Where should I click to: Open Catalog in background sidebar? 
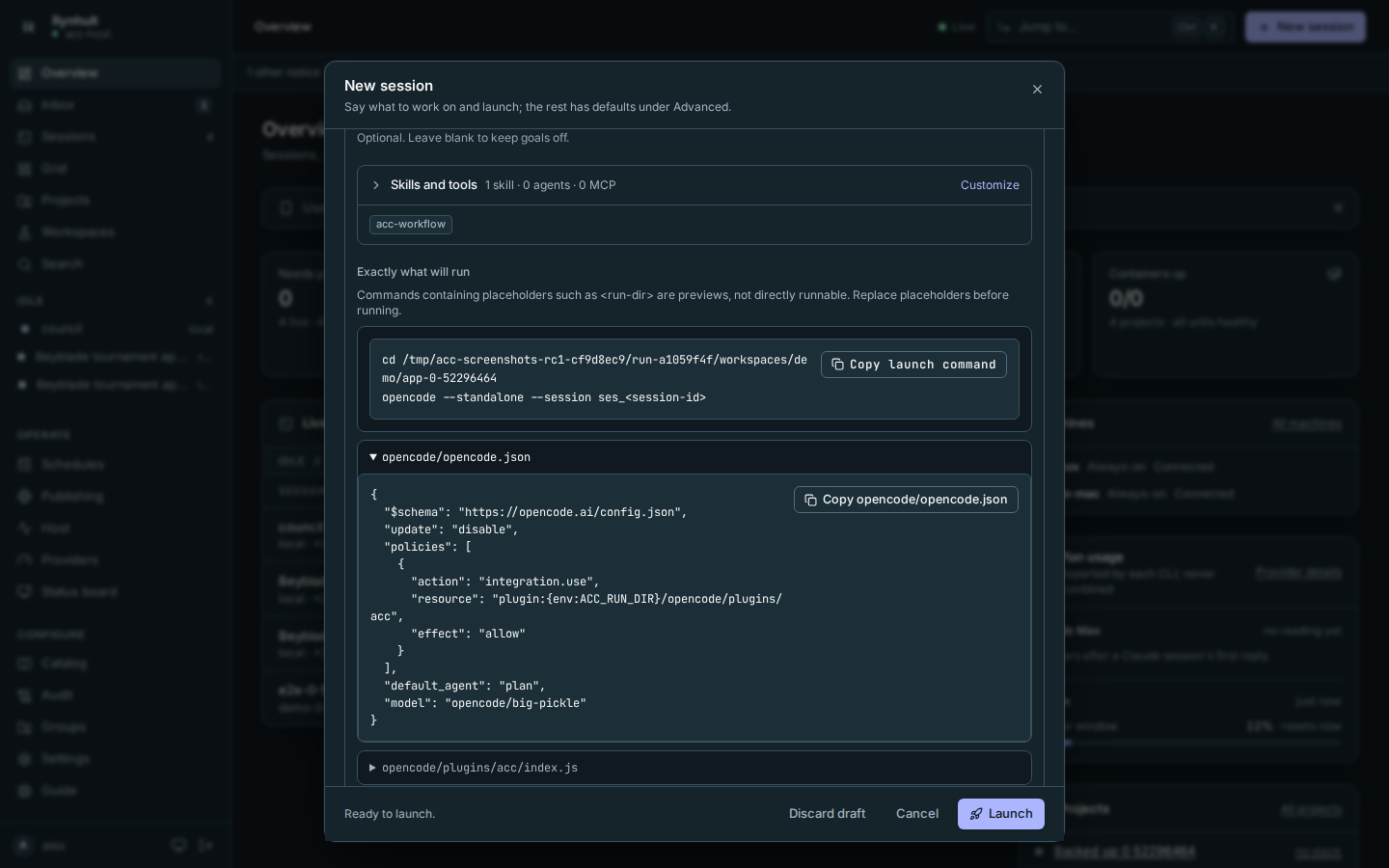116,664
